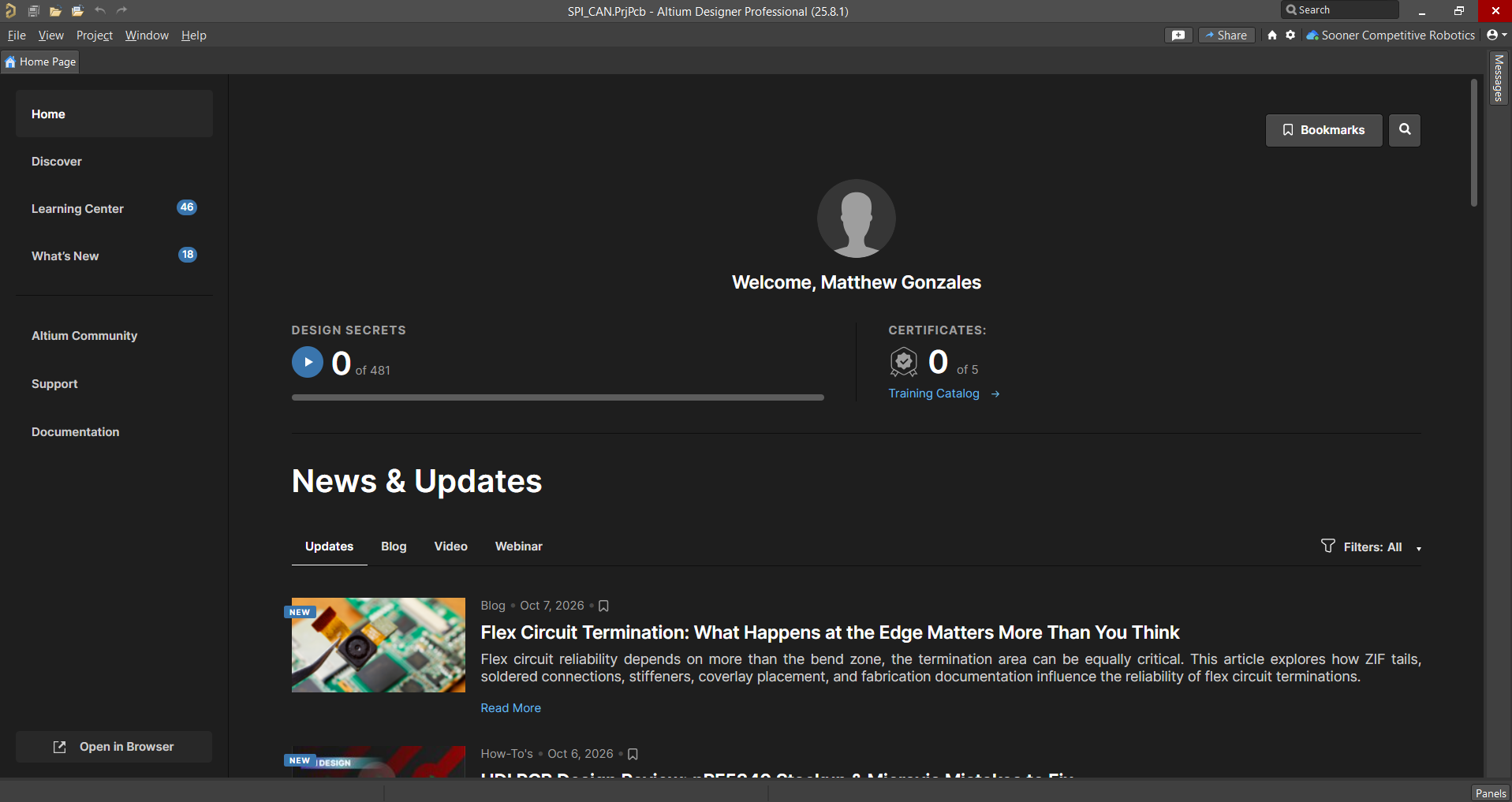Screen dimensions: 1512x802
Task: Go to Discover in the sidebar
Action: click(x=114, y=162)
